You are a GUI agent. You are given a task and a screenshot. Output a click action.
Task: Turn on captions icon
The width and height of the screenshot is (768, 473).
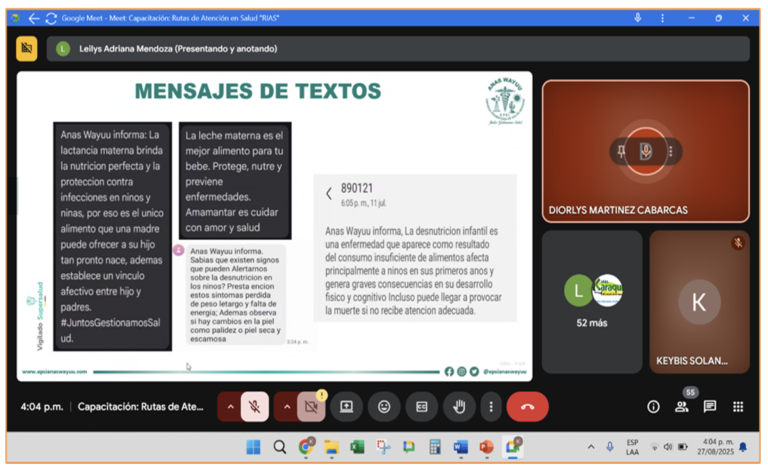(x=422, y=407)
